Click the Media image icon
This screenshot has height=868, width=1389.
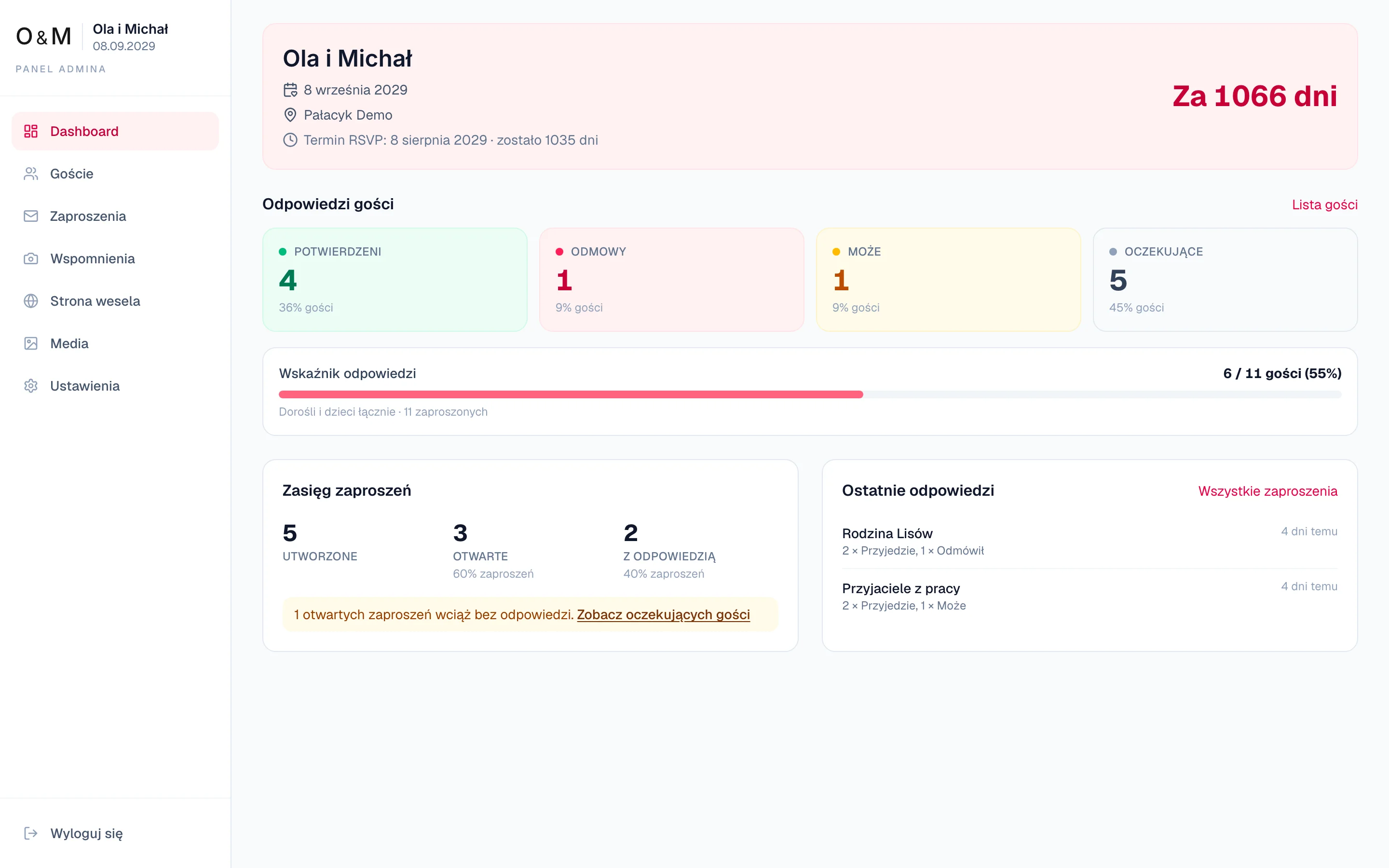(x=31, y=344)
